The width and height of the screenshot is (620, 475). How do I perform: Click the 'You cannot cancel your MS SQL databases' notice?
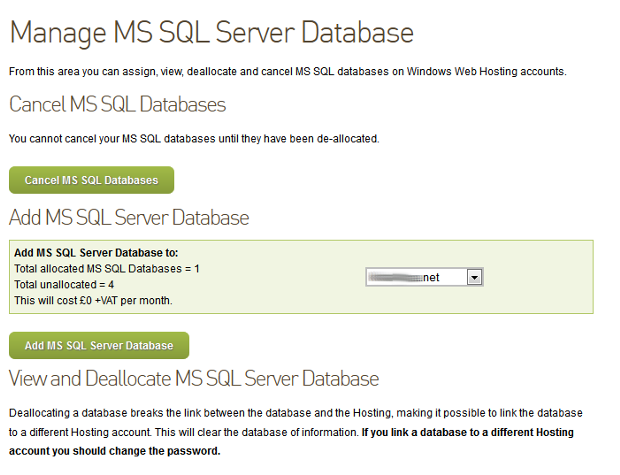193,137
